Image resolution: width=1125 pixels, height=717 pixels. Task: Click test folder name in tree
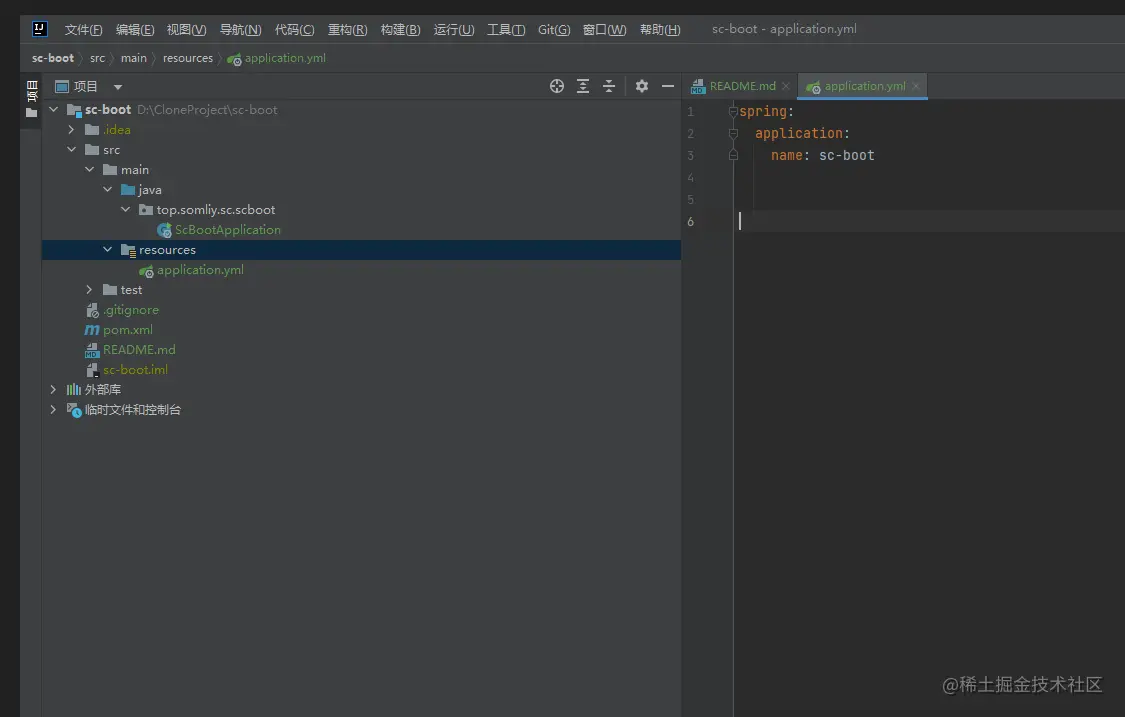pos(131,290)
